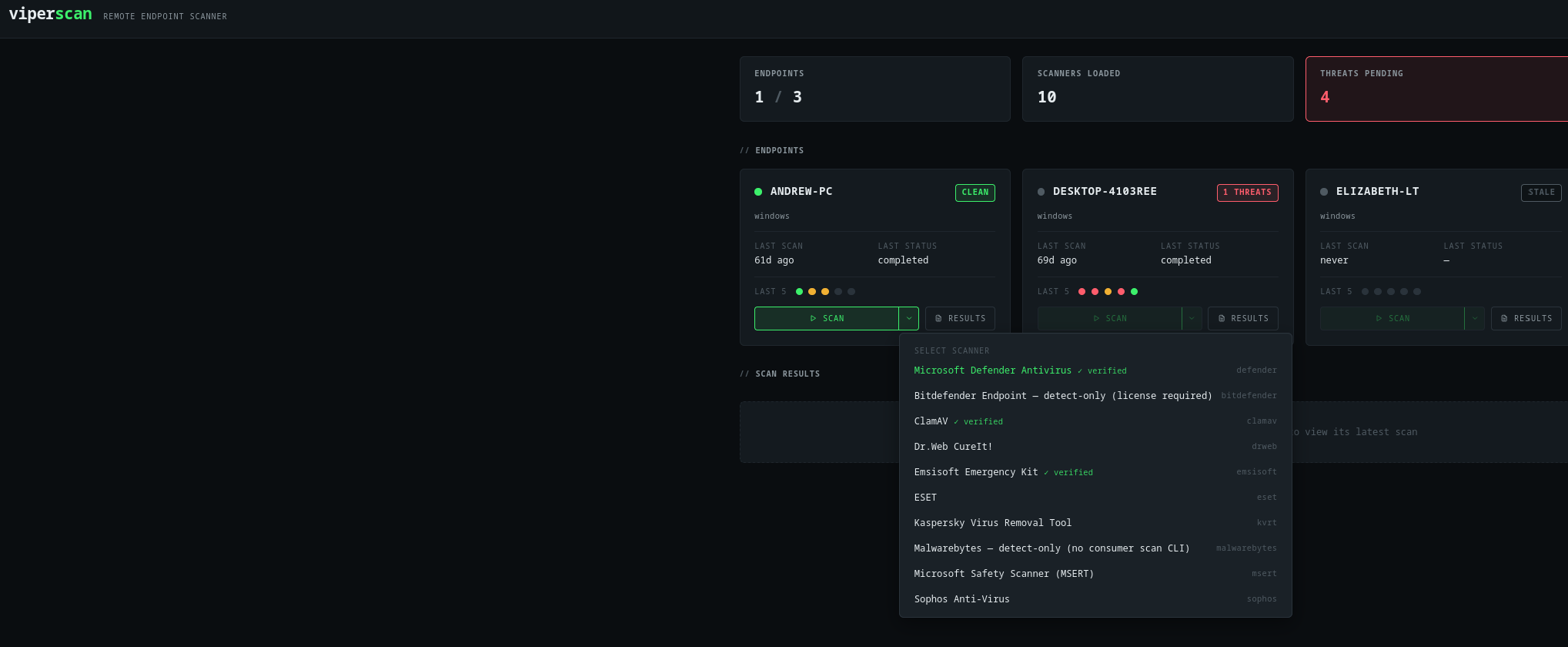Click the Scanners Loaded stat card

click(1158, 89)
